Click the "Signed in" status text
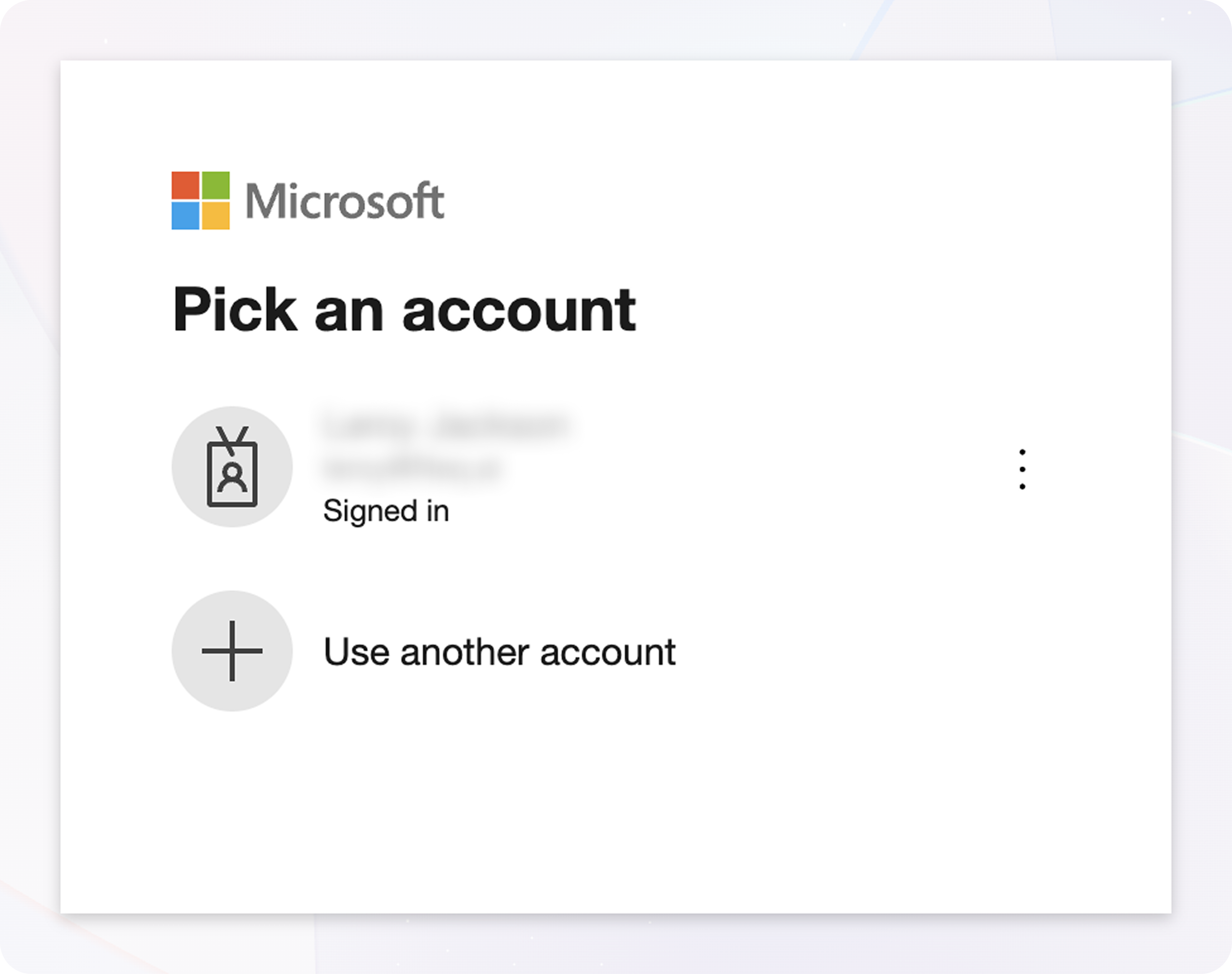The height and width of the screenshot is (974, 1232). pos(386,510)
